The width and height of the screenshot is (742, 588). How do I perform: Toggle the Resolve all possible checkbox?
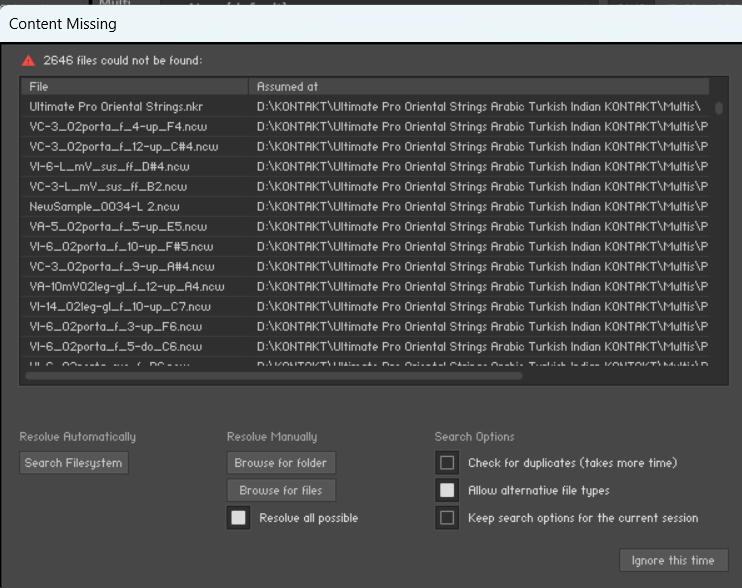coord(238,518)
